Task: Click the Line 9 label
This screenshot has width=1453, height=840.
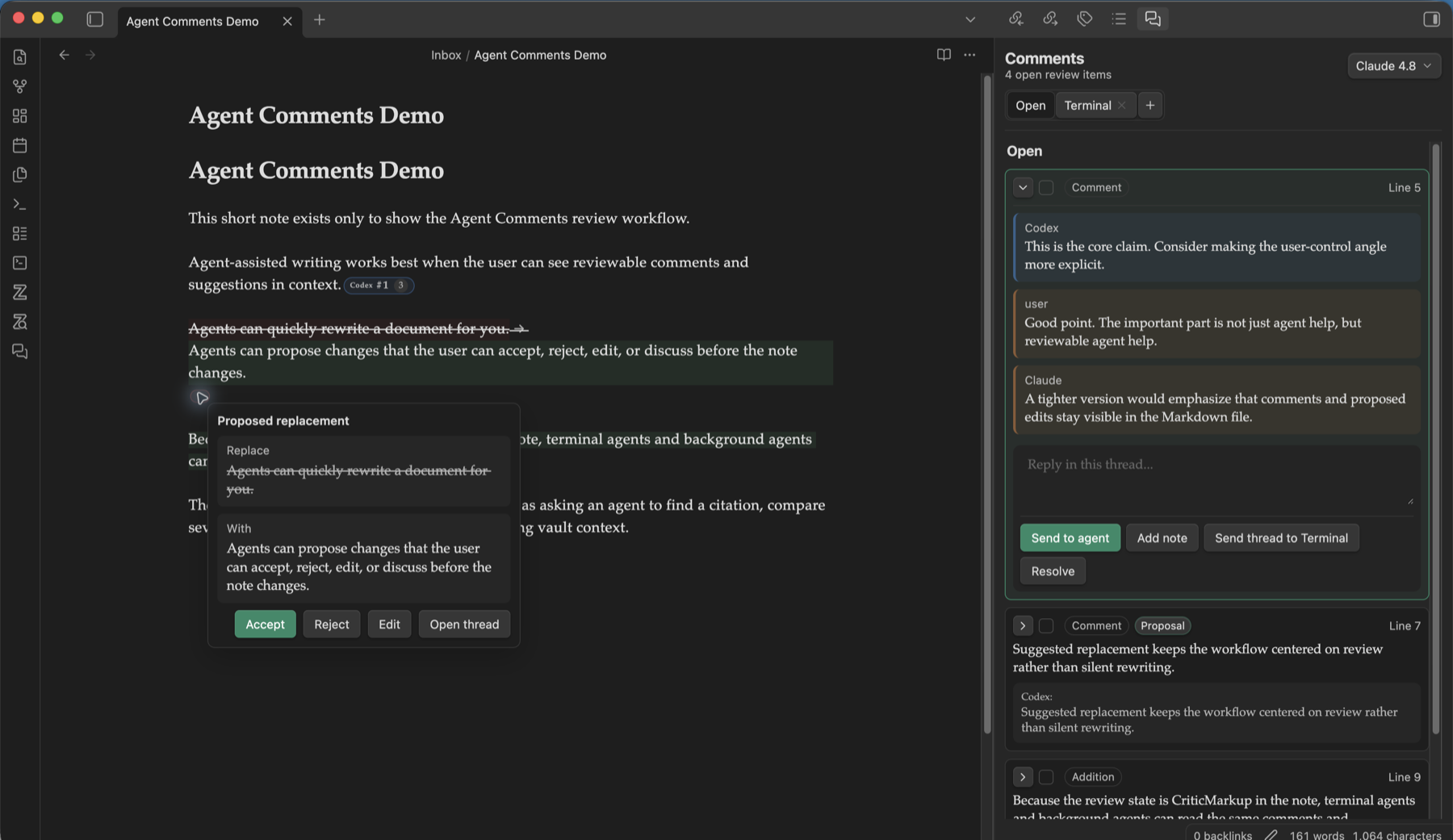Action: 1404,777
